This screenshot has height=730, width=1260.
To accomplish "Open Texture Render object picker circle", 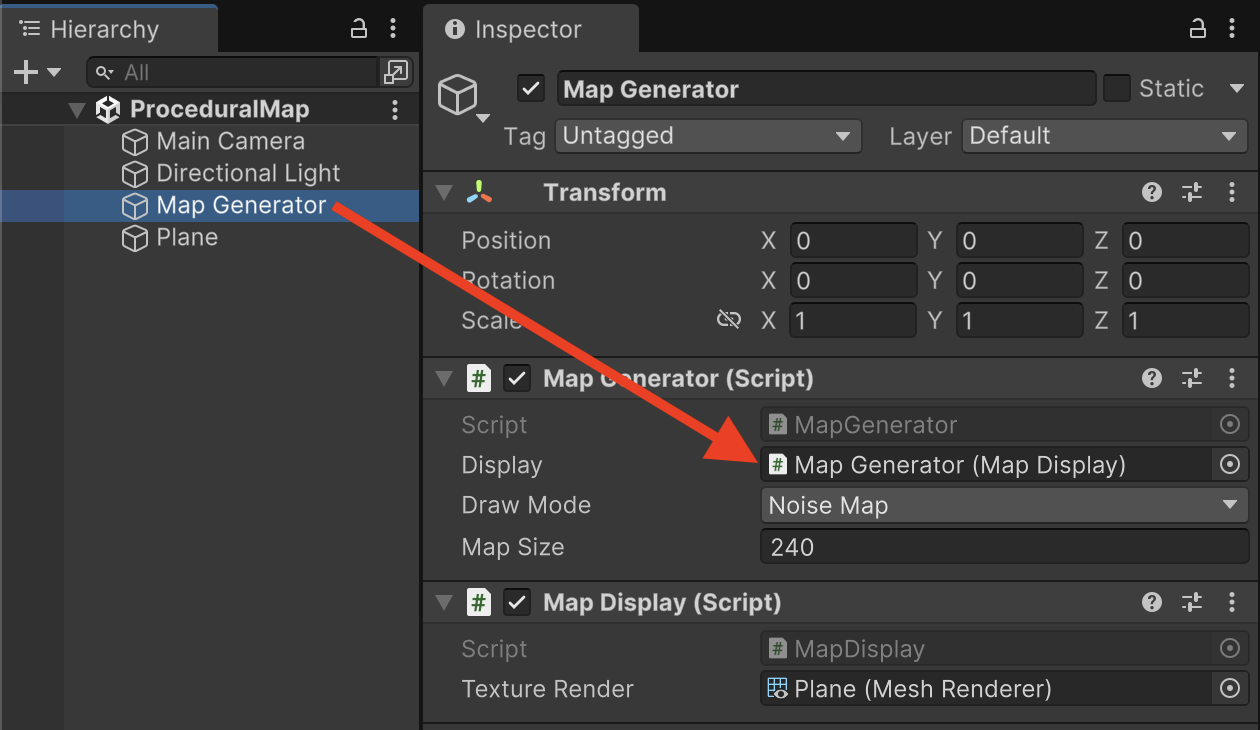I will click(x=1230, y=689).
